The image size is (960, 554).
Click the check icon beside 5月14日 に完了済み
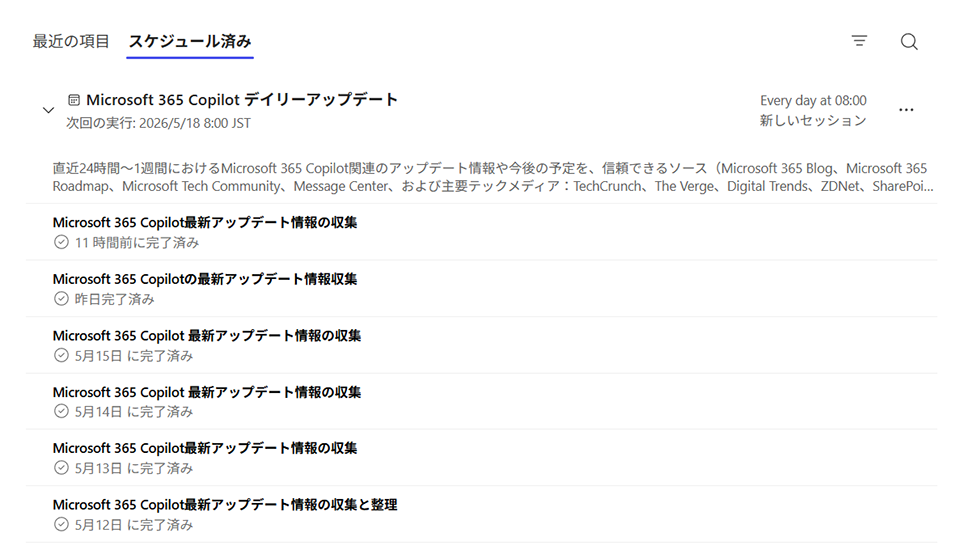pyautogui.click(x=61, y=411)
